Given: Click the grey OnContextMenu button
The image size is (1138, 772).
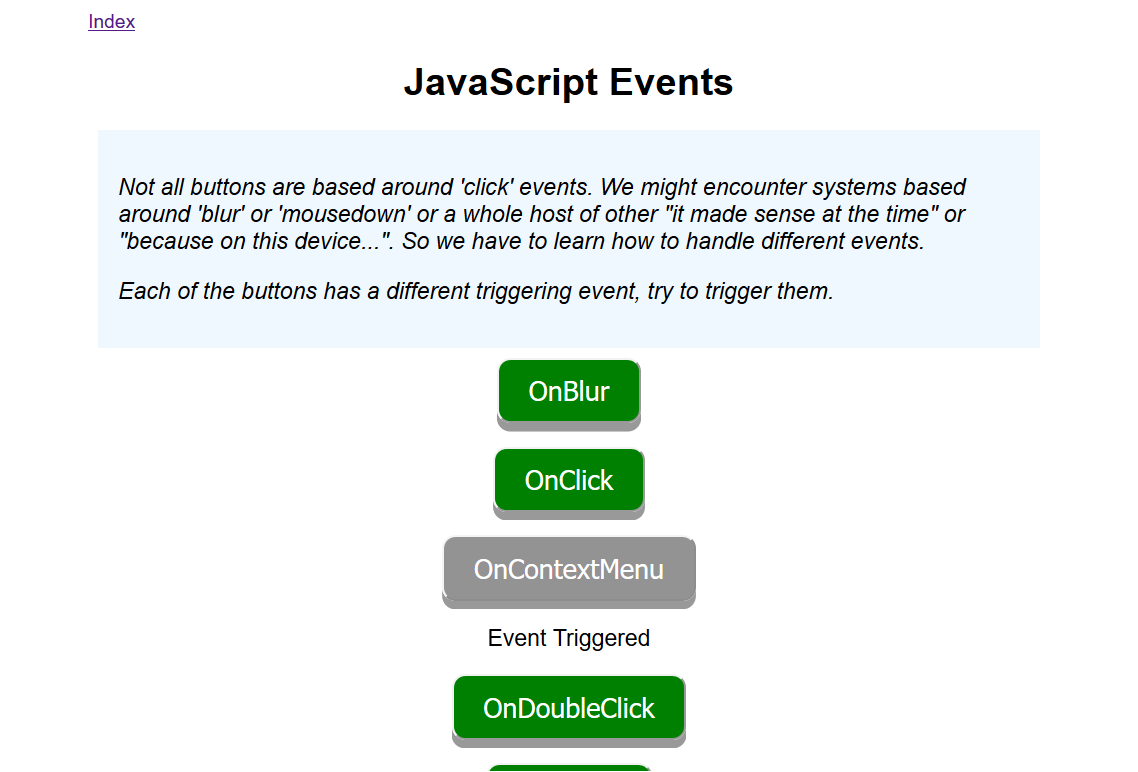Looking at the screenshot, I should click(x=569, y=570).
